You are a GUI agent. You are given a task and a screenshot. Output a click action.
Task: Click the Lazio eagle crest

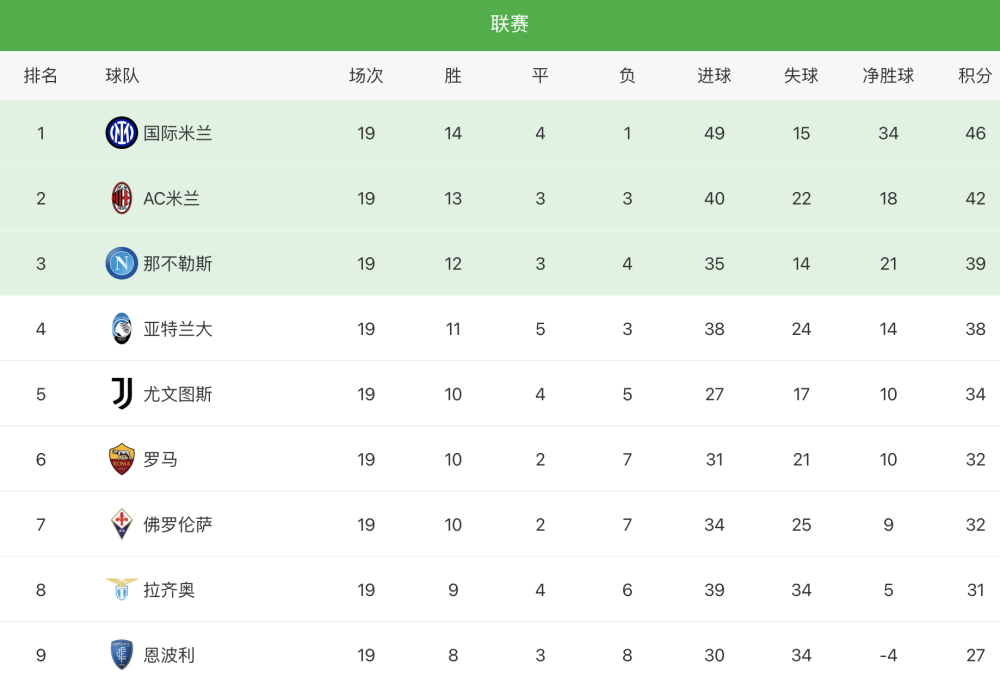coord(121,589)
